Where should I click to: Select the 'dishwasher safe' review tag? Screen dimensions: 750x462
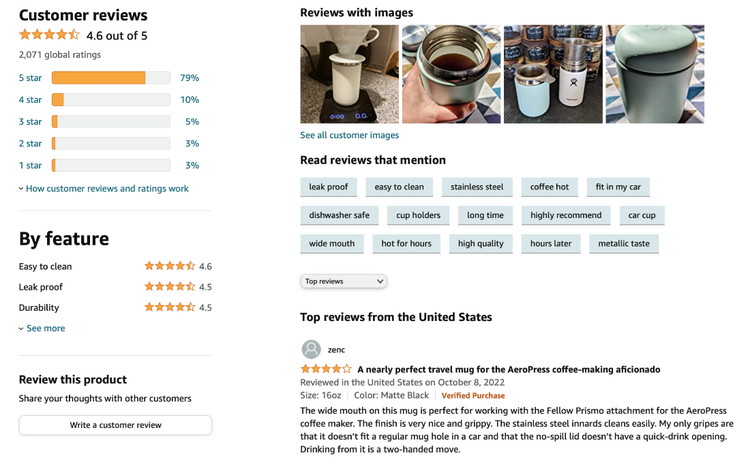pyautogui.click(x=339, y=215)
